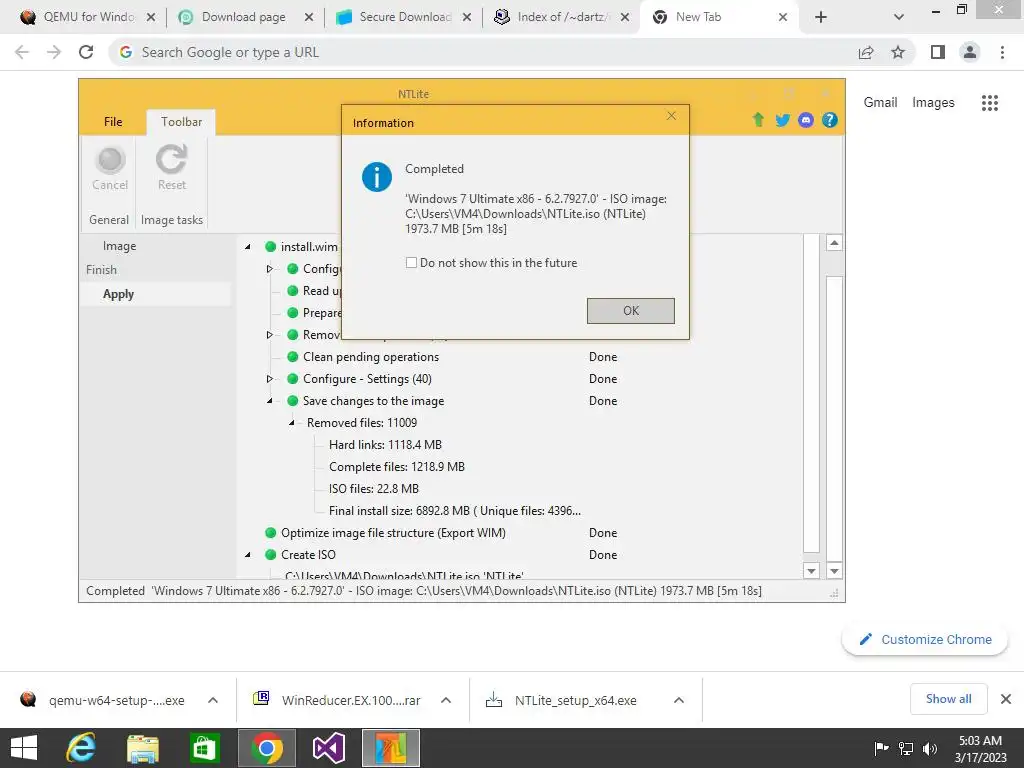
Task: Collapse the install.wim tree node
Action: tap(248, 247)
